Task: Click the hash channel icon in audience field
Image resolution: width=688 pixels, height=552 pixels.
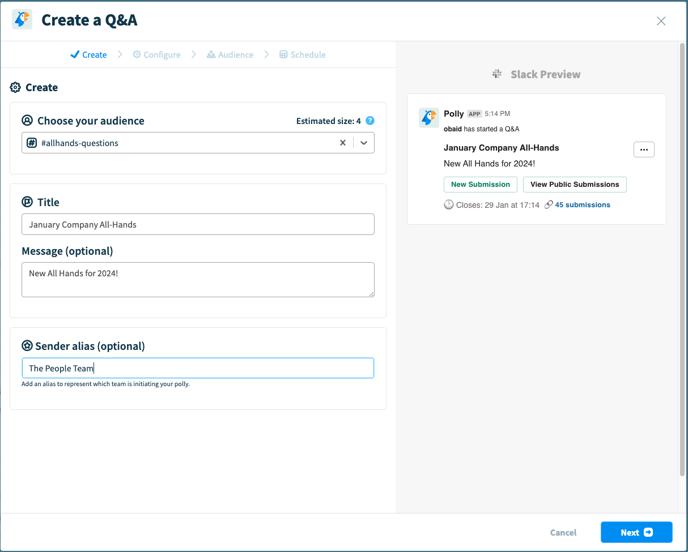Action: (x=32, y=143)
